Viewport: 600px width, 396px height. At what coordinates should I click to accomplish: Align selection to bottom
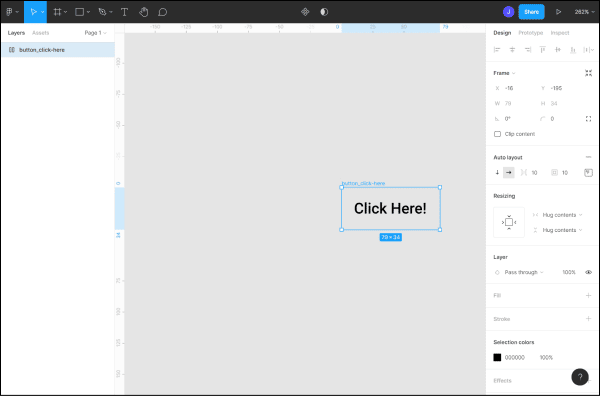click(573, 49)
